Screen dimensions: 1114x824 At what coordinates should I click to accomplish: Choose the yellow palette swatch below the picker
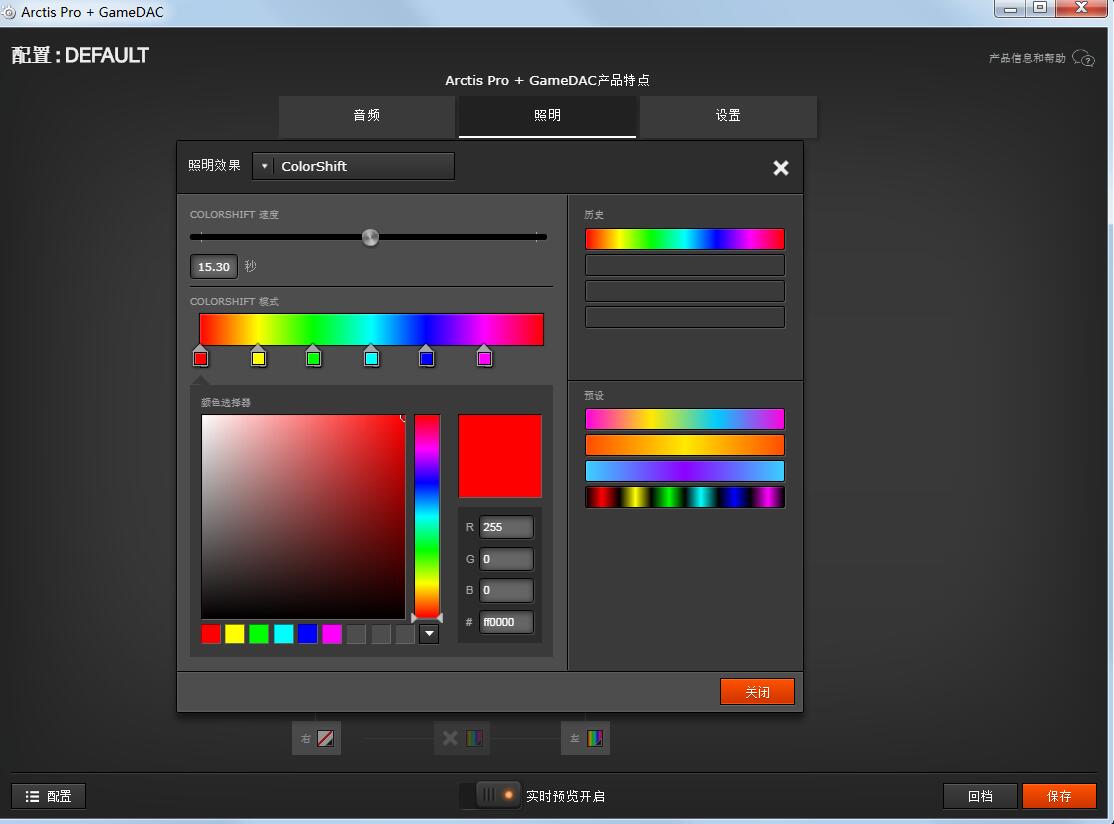pyautogui.click(x=235, y=634)
